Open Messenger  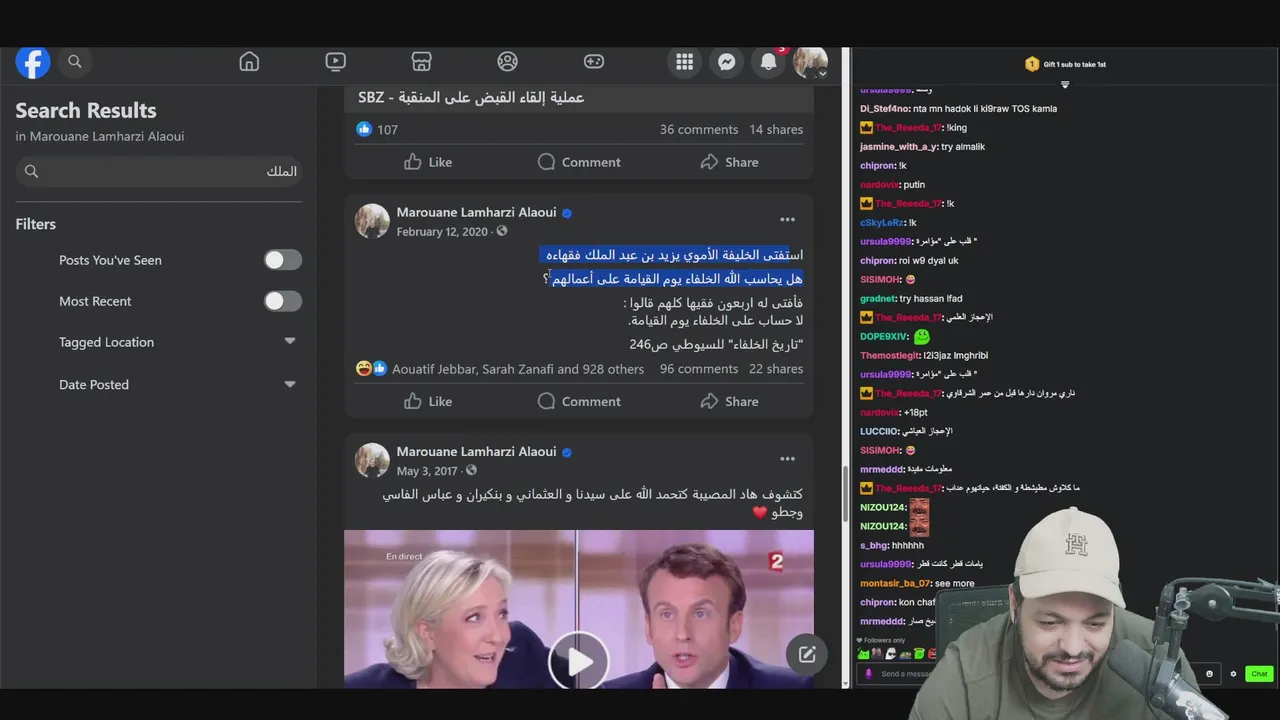tap(727, 62)
